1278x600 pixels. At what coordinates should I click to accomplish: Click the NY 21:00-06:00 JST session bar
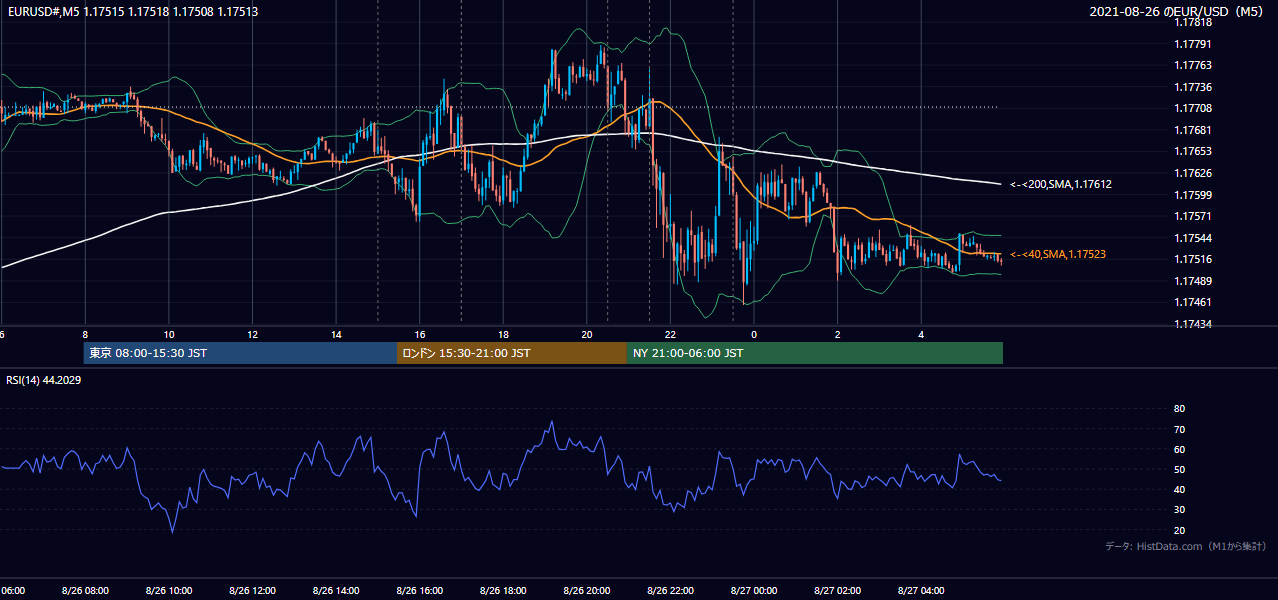point(815,353)
